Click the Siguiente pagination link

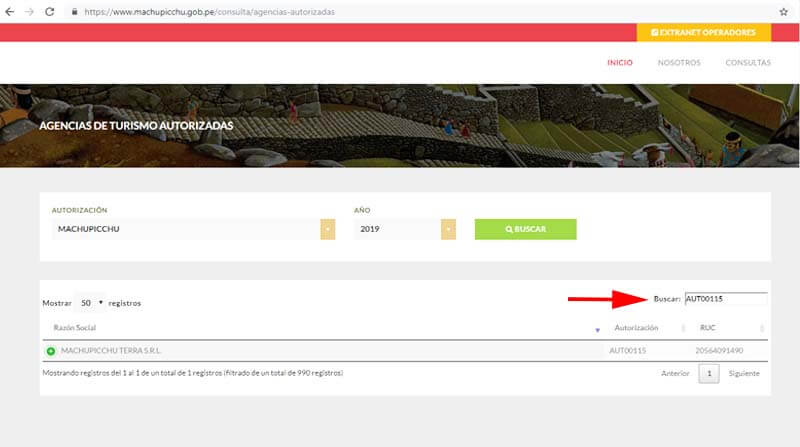point(743,373)
